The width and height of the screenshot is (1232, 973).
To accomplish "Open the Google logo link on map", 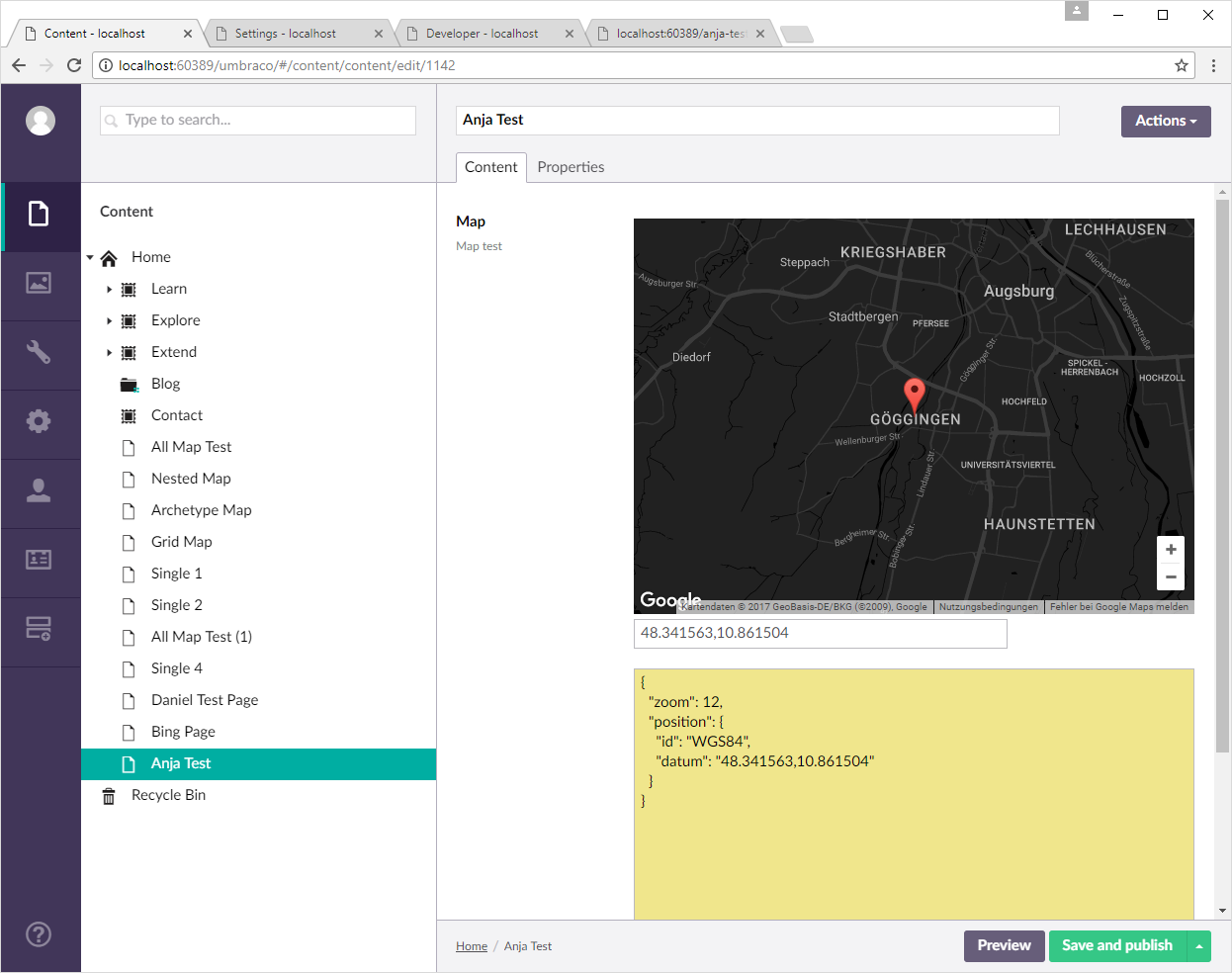I will 669,599.
